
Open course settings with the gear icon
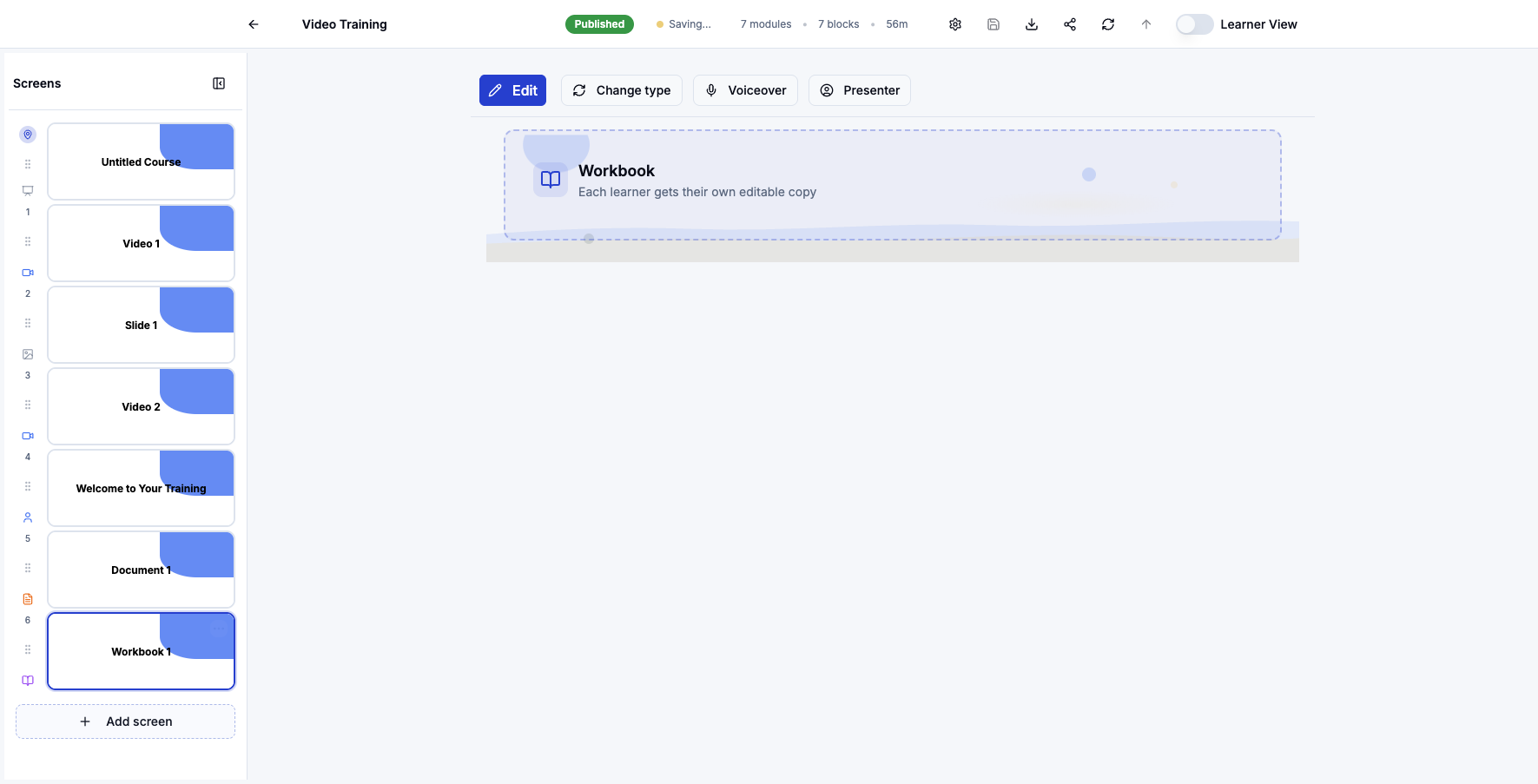click(954, 23)
